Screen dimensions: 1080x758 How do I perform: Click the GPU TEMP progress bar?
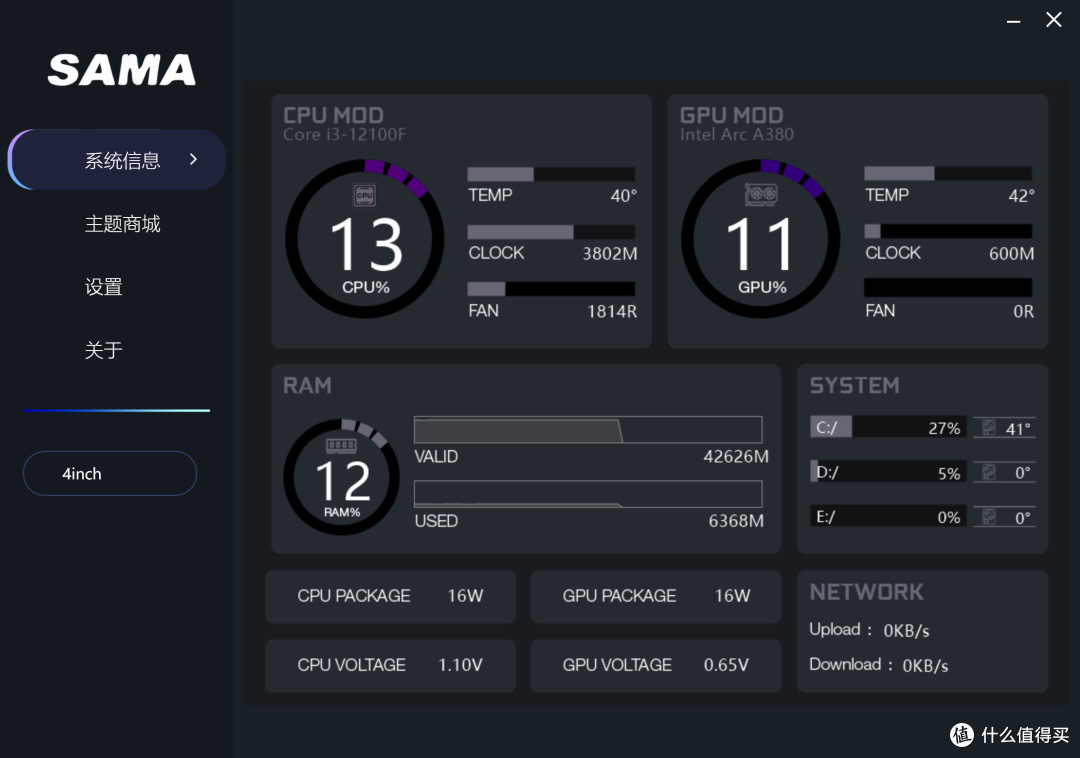pyautogui.click(x=948, y=173)
